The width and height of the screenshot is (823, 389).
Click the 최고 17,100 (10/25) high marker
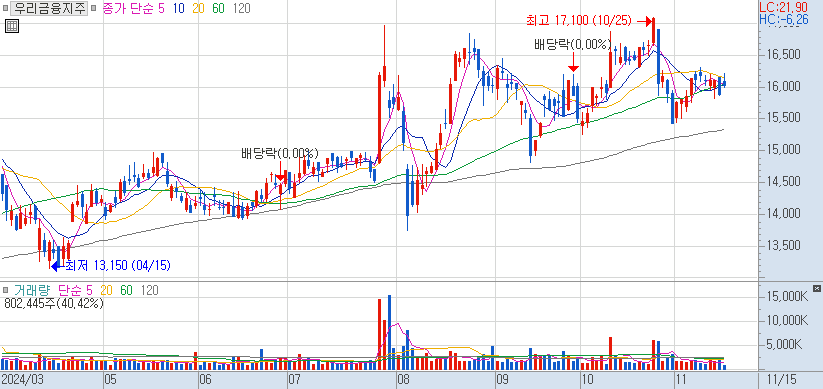(579, 21)
